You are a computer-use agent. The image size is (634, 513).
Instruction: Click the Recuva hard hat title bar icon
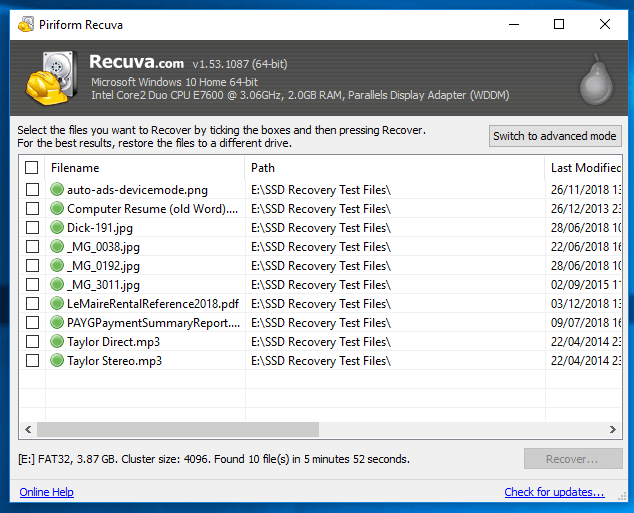(x=26, y=24)
